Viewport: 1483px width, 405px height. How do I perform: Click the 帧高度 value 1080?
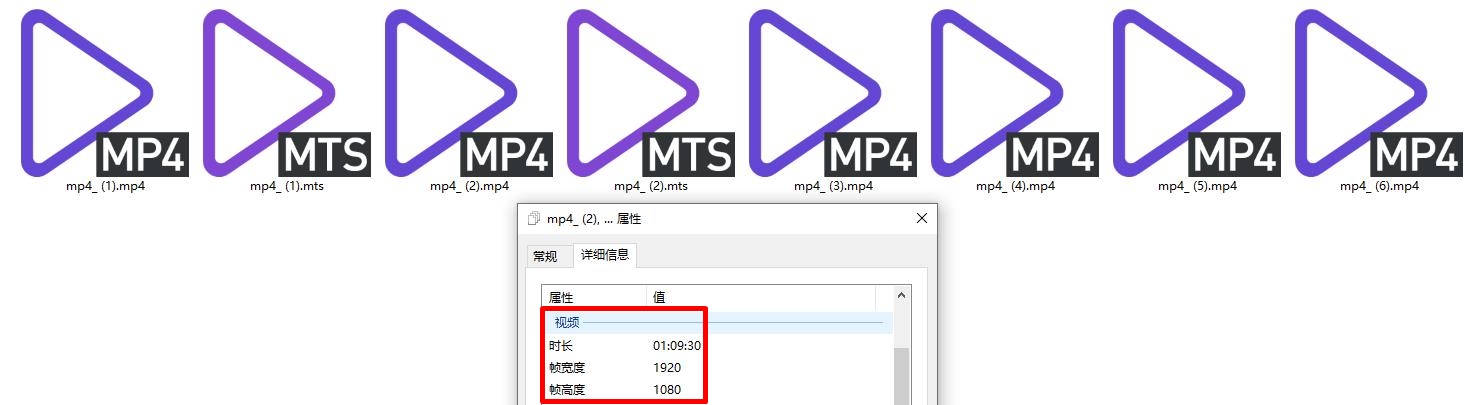coord(667,389)
